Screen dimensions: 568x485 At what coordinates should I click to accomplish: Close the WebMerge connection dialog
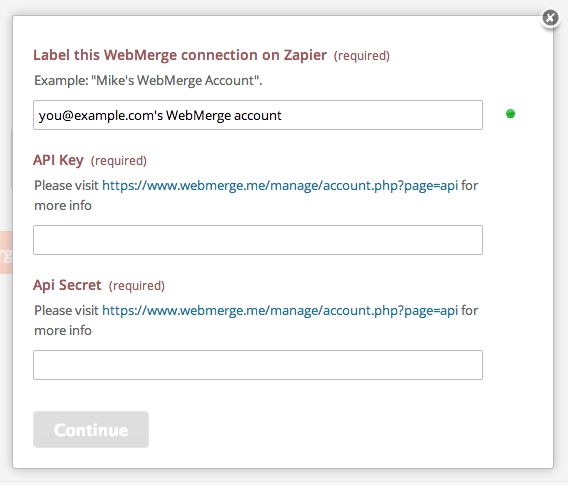(550, 17)
